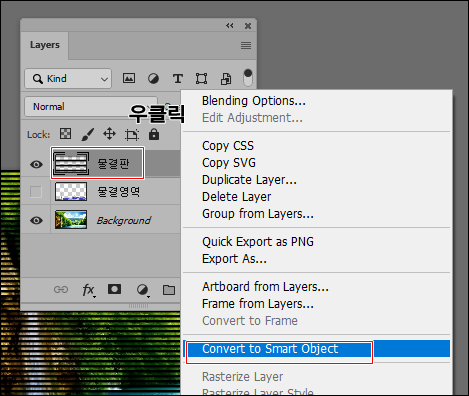Select the 물결판 layer name
The image size is (469, 396).
113,164
